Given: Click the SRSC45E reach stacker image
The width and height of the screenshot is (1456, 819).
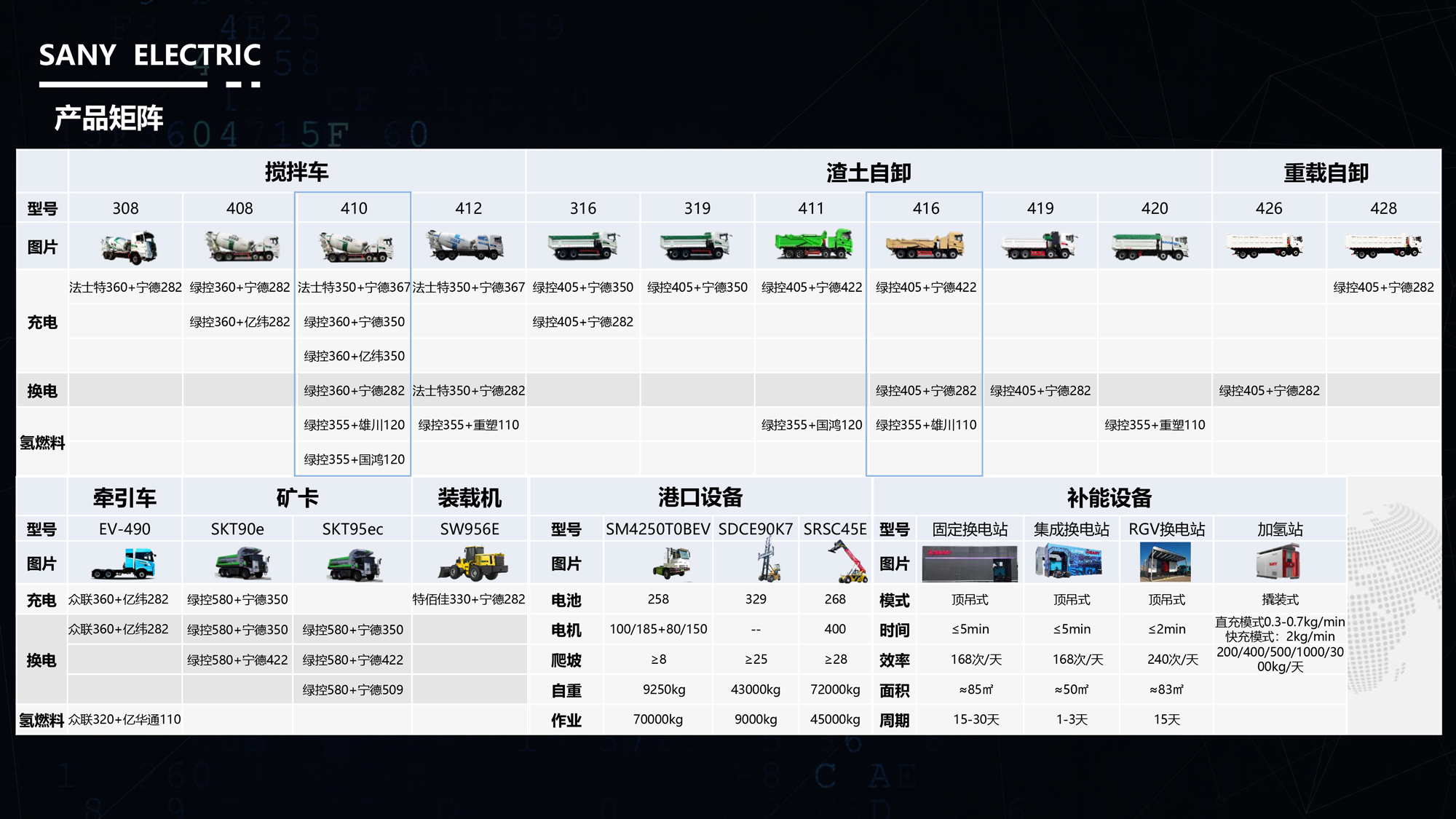Looking at the screenshot, I should 847,562.
